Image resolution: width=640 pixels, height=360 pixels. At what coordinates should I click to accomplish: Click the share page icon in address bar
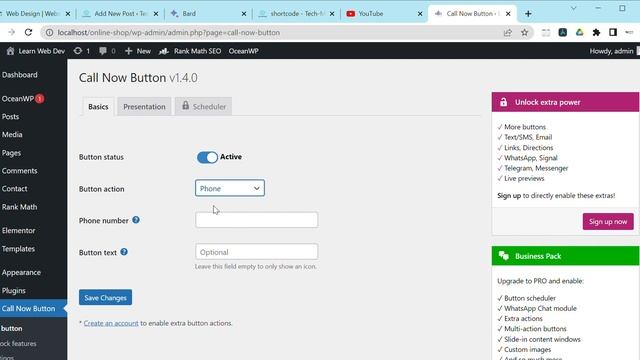click(x=507, y=32)
